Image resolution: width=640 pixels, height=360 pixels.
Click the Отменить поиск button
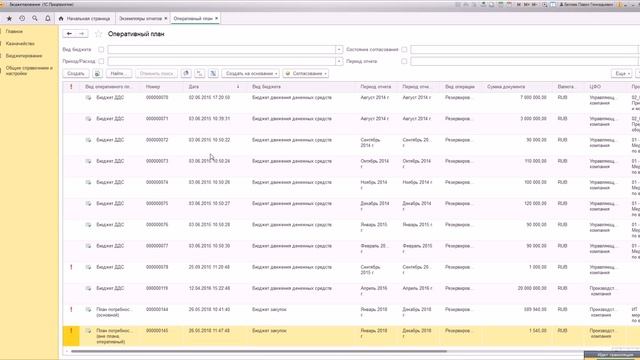click(156, 73)
